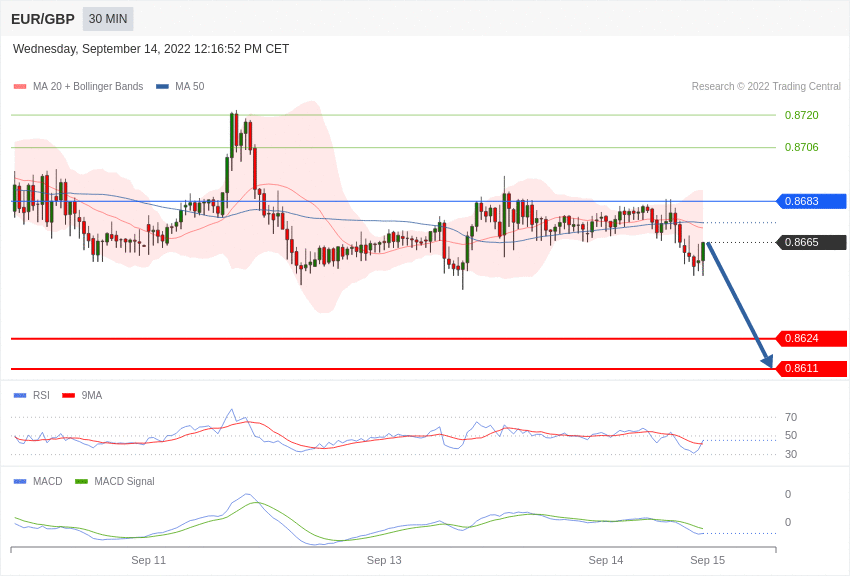The height and width of the screenshot is (576, 850).
Task: Click the red 0.8611 support price tag
Action: click(812, 368)
